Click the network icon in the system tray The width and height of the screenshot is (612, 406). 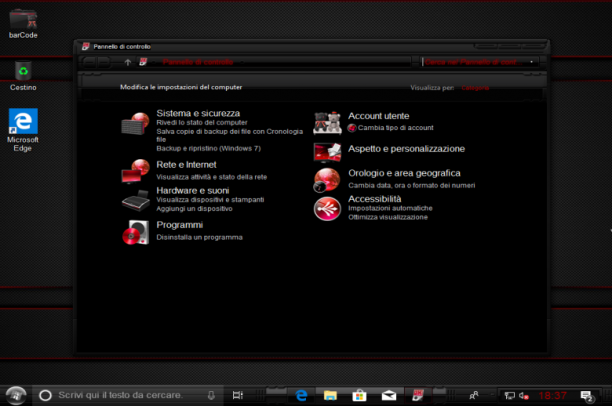coord(509,396)
